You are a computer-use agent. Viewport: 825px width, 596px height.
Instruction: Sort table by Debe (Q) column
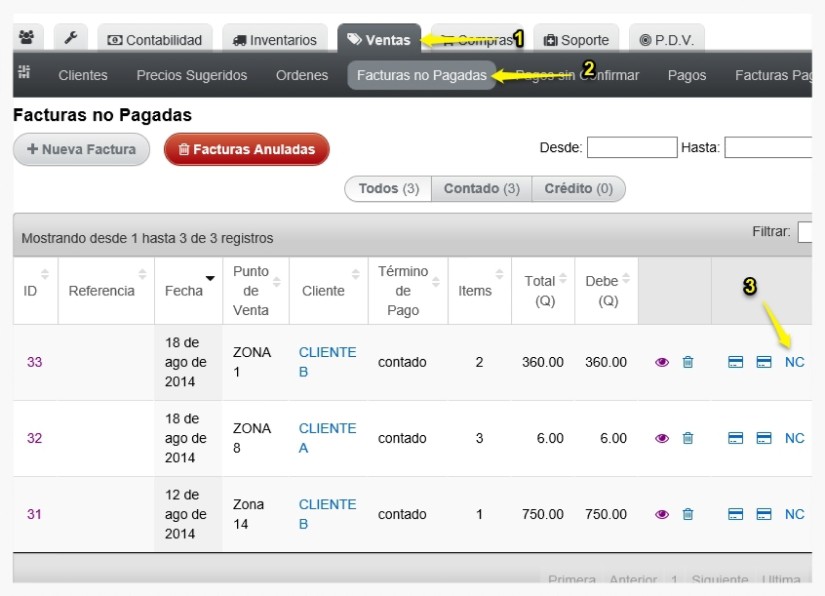[x=607, y=290]
